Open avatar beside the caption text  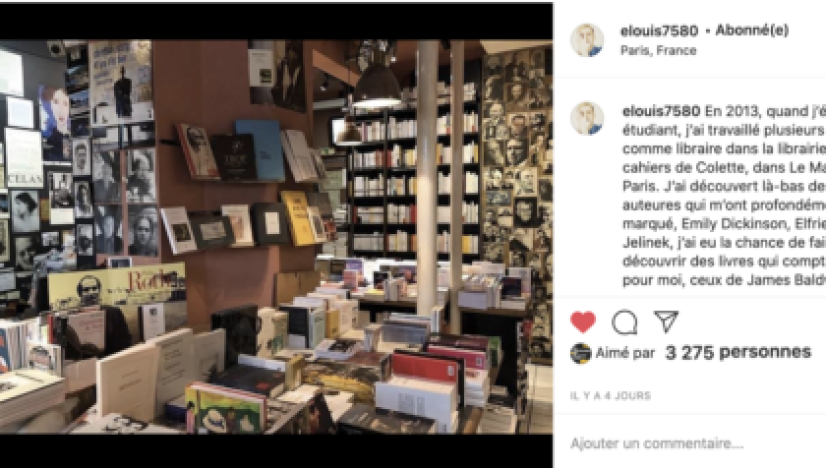(587, 119)
